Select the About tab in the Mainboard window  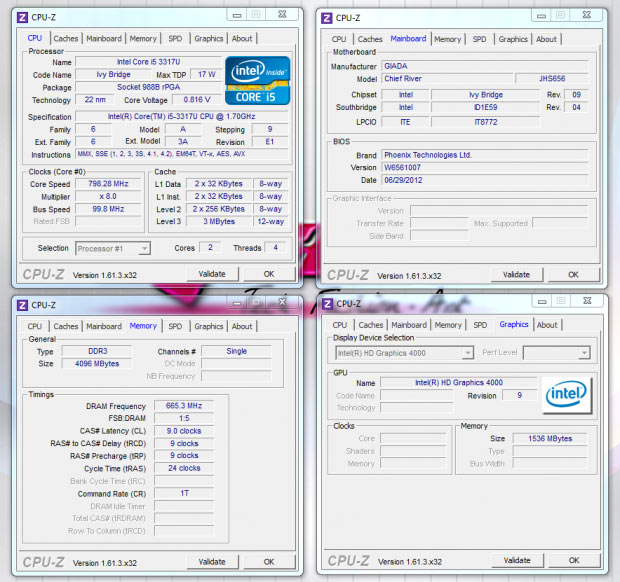546,39
